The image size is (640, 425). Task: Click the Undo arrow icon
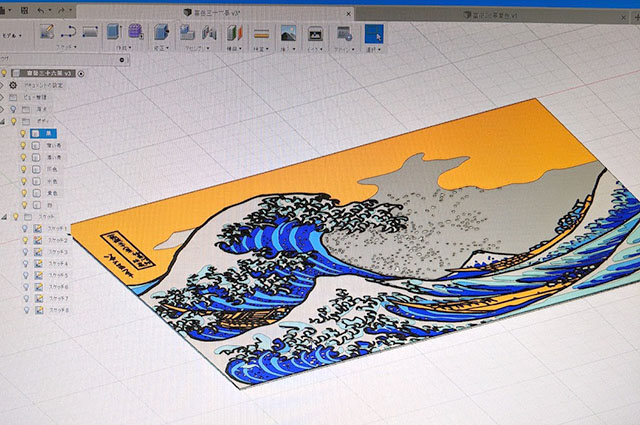click(x=41, y=10)
